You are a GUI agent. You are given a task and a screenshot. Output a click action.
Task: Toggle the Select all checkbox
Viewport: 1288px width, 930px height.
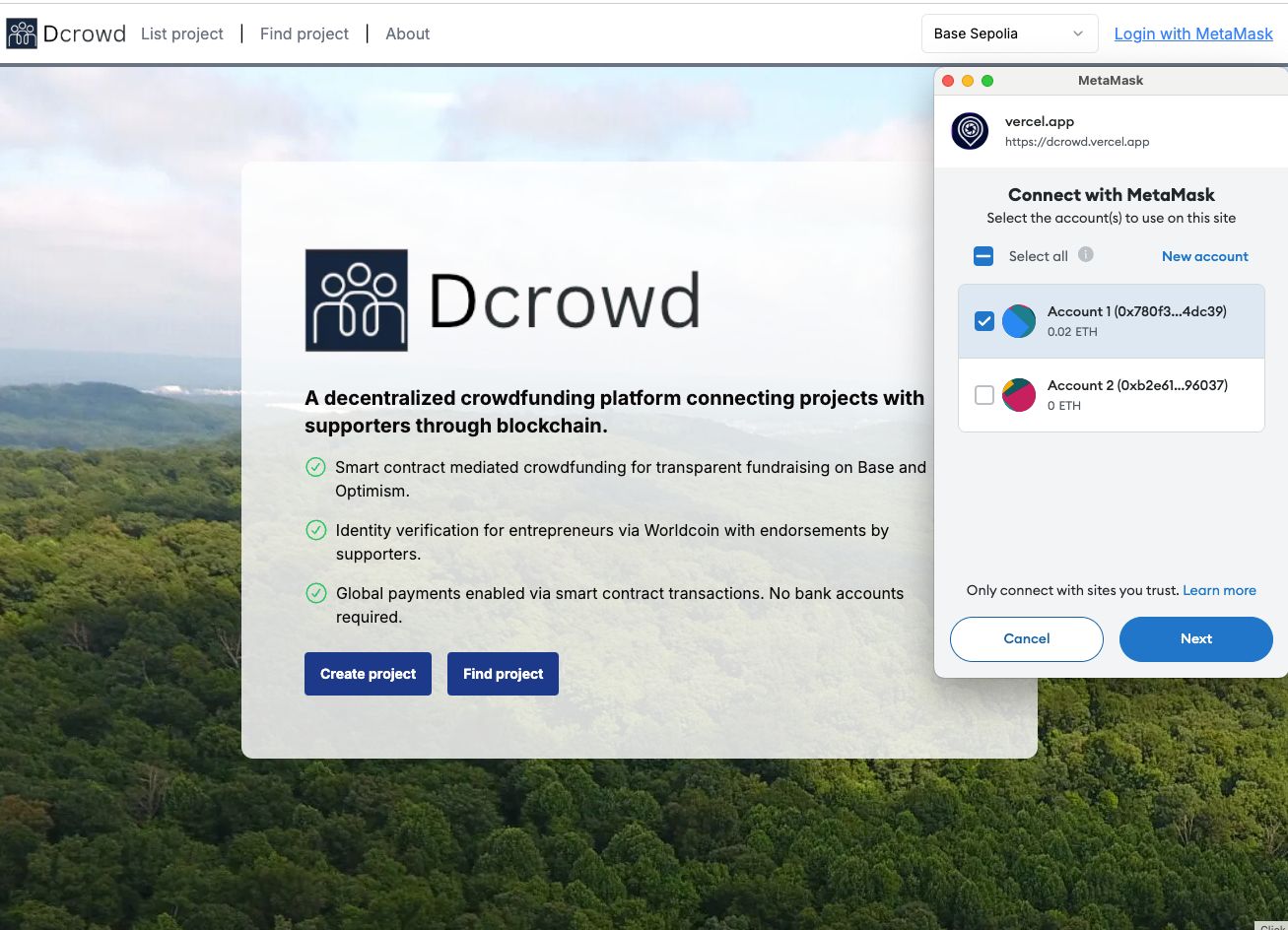[983, 256]
